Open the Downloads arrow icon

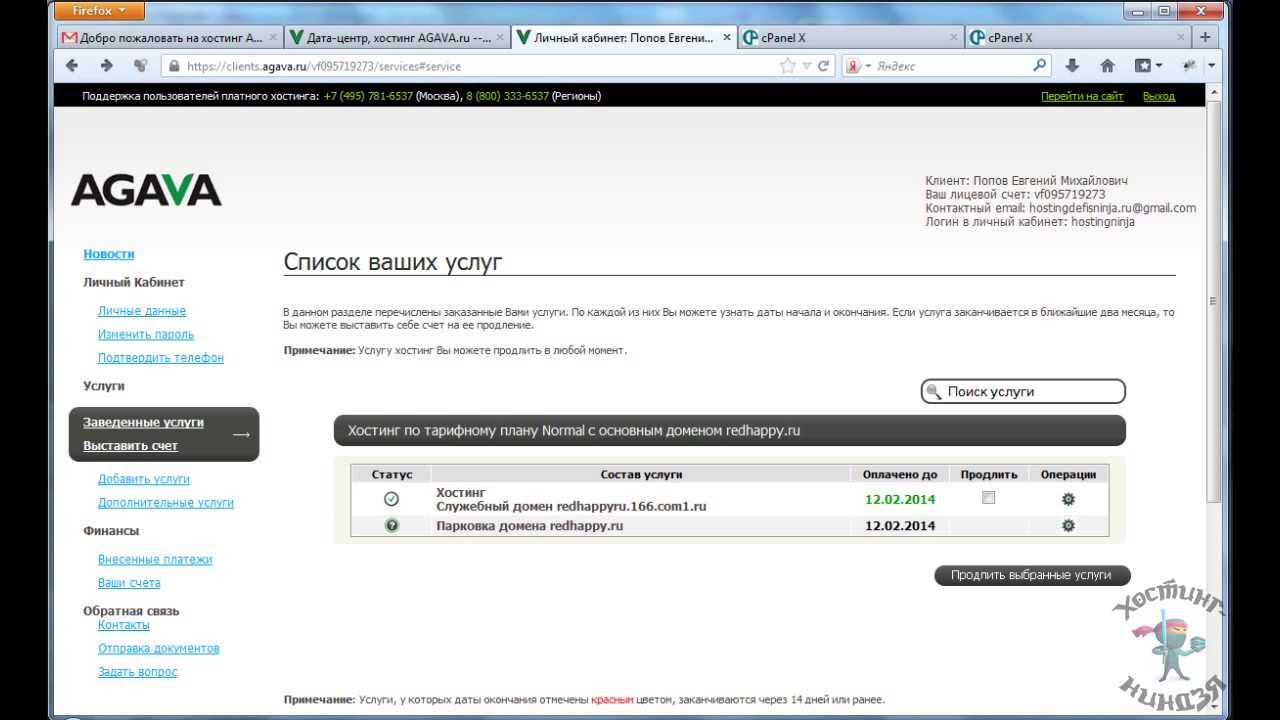tap(1072, 66)
